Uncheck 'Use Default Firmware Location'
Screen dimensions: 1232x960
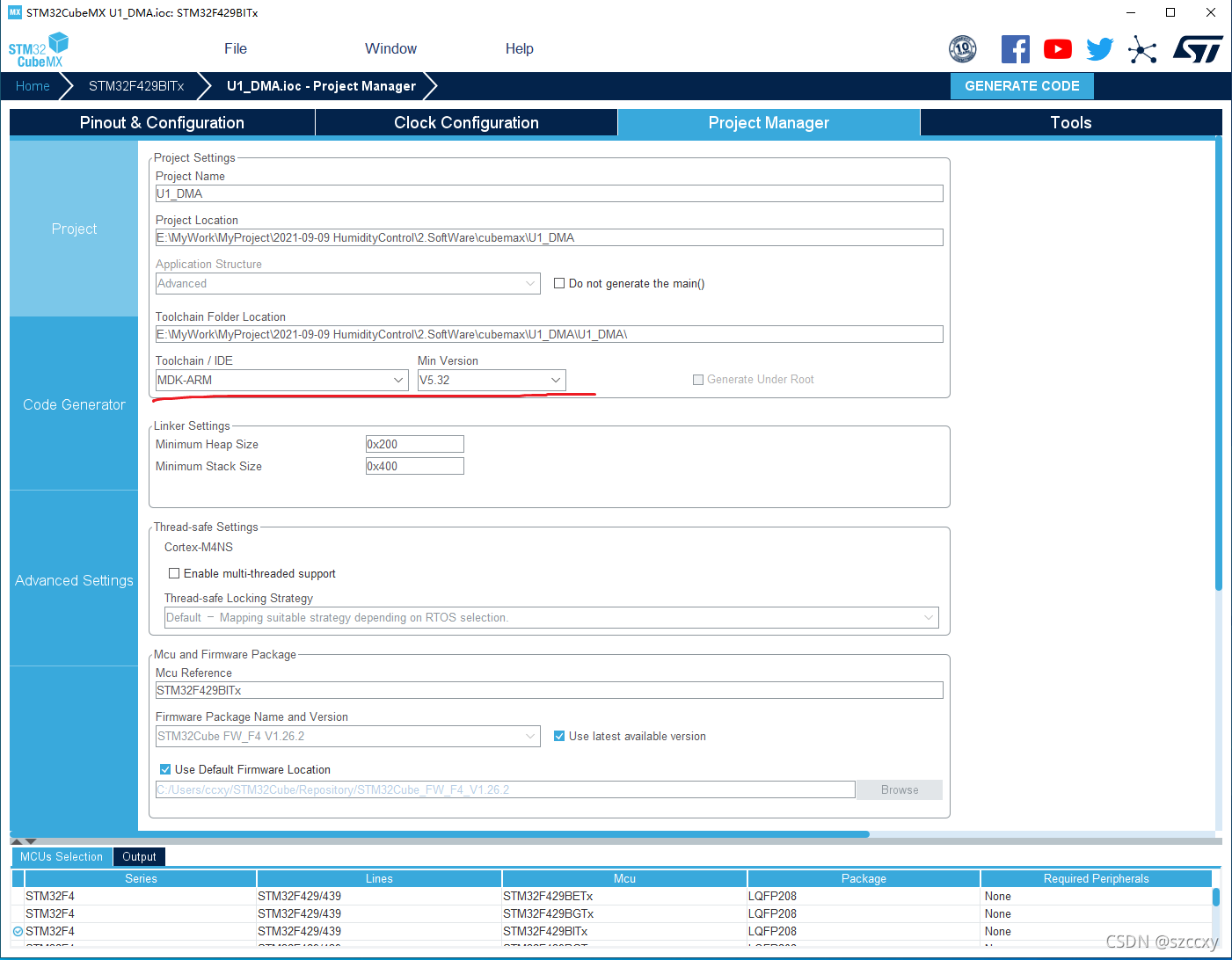point(165,769)
